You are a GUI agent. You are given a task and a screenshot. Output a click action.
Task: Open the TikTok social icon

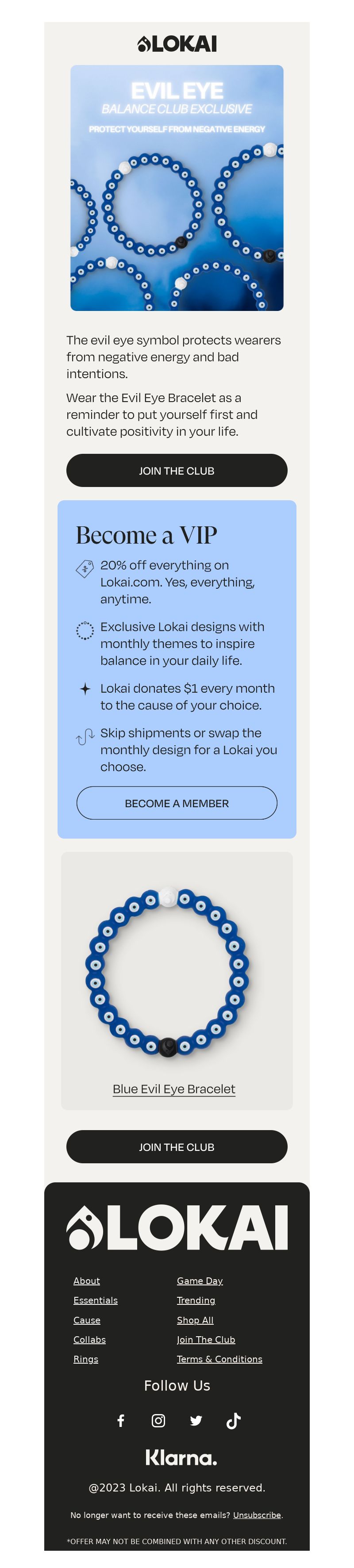[233, 1420]
